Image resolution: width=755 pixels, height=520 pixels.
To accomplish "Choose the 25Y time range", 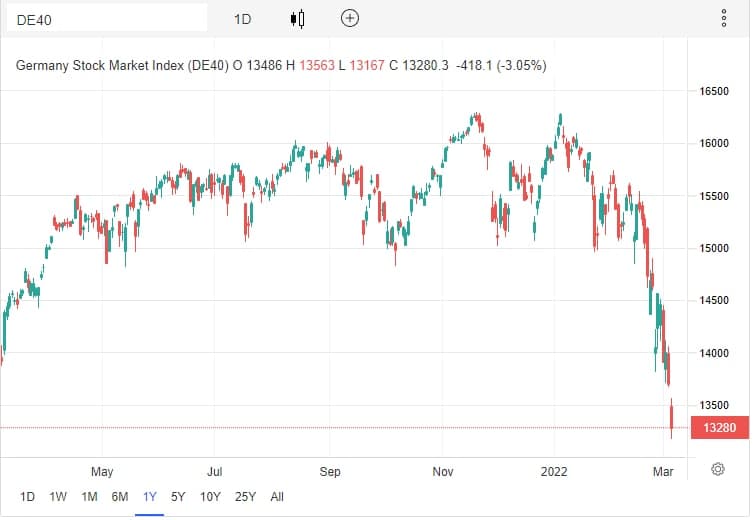I will [x=245, y=496].
